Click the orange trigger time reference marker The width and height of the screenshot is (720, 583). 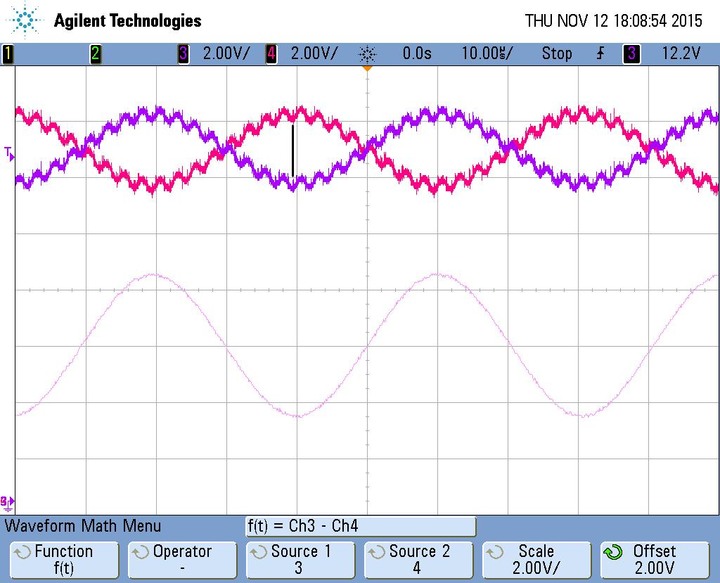(367, 68)
